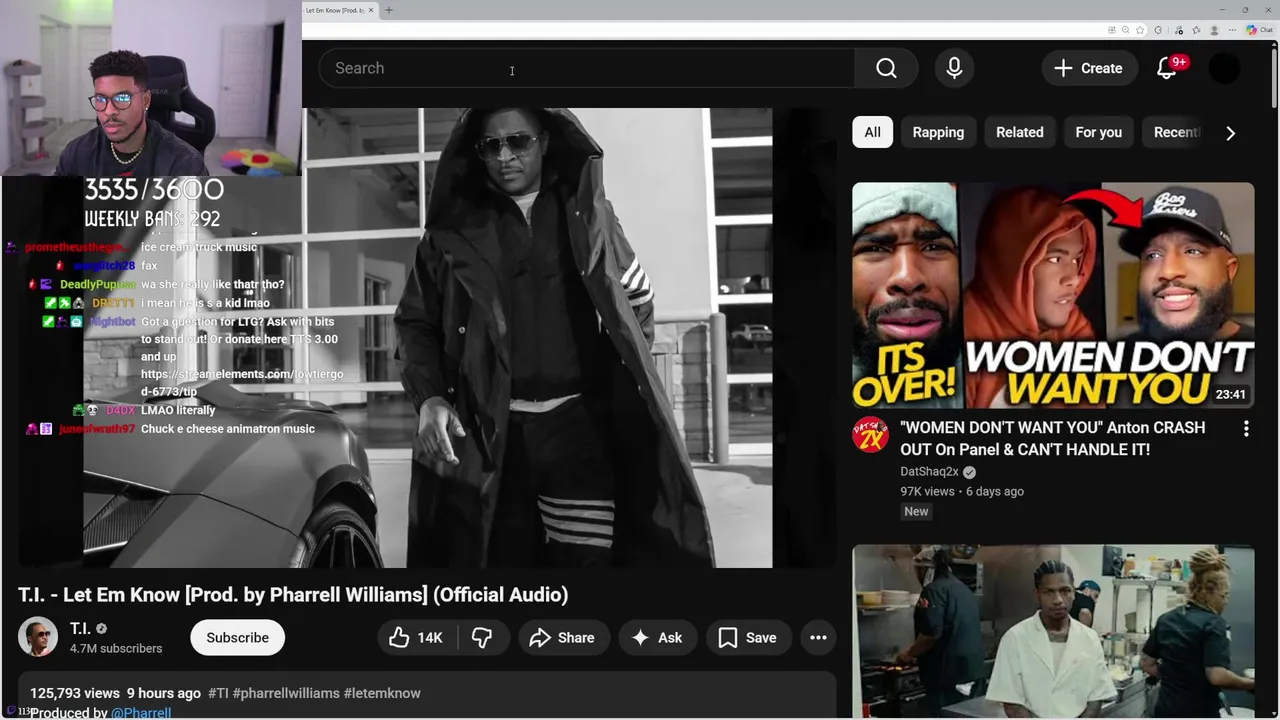Save the video to a playlist
Viewport: 1280px width, 720px height.
[748, 638]
